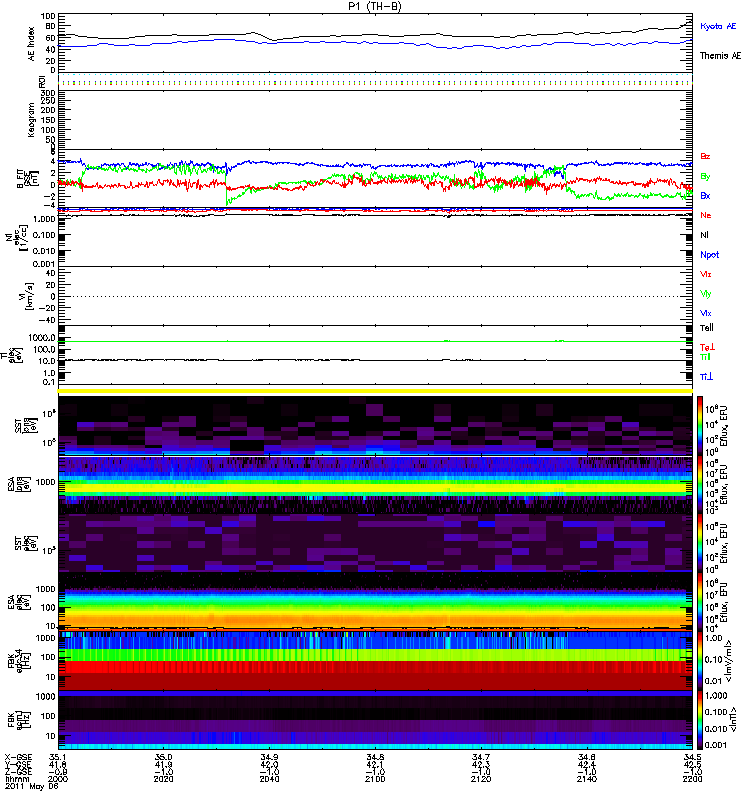Click the green By legend label
The width and height of the screenshot is (750, 800).
pos(705,177)
